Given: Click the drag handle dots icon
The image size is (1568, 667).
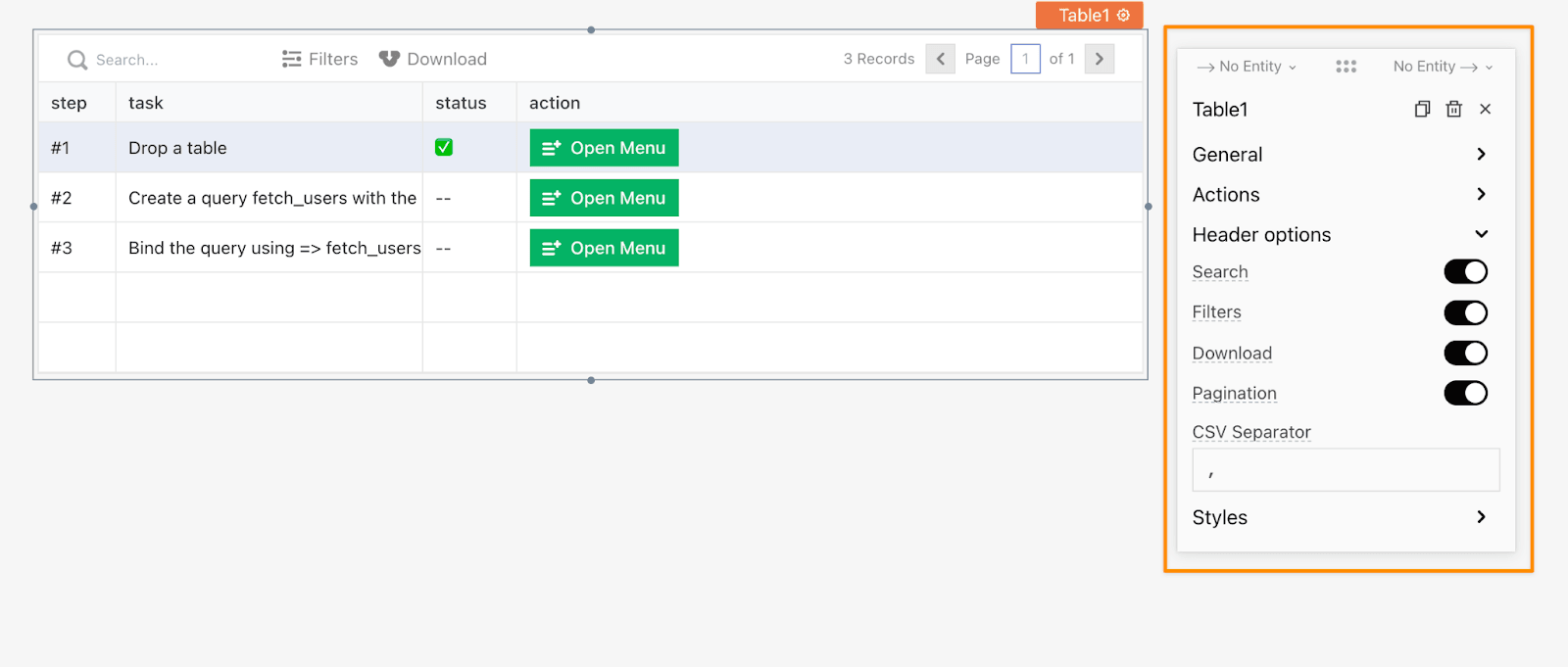Looking at the screenshot, I should click(x=1346, y=67).
